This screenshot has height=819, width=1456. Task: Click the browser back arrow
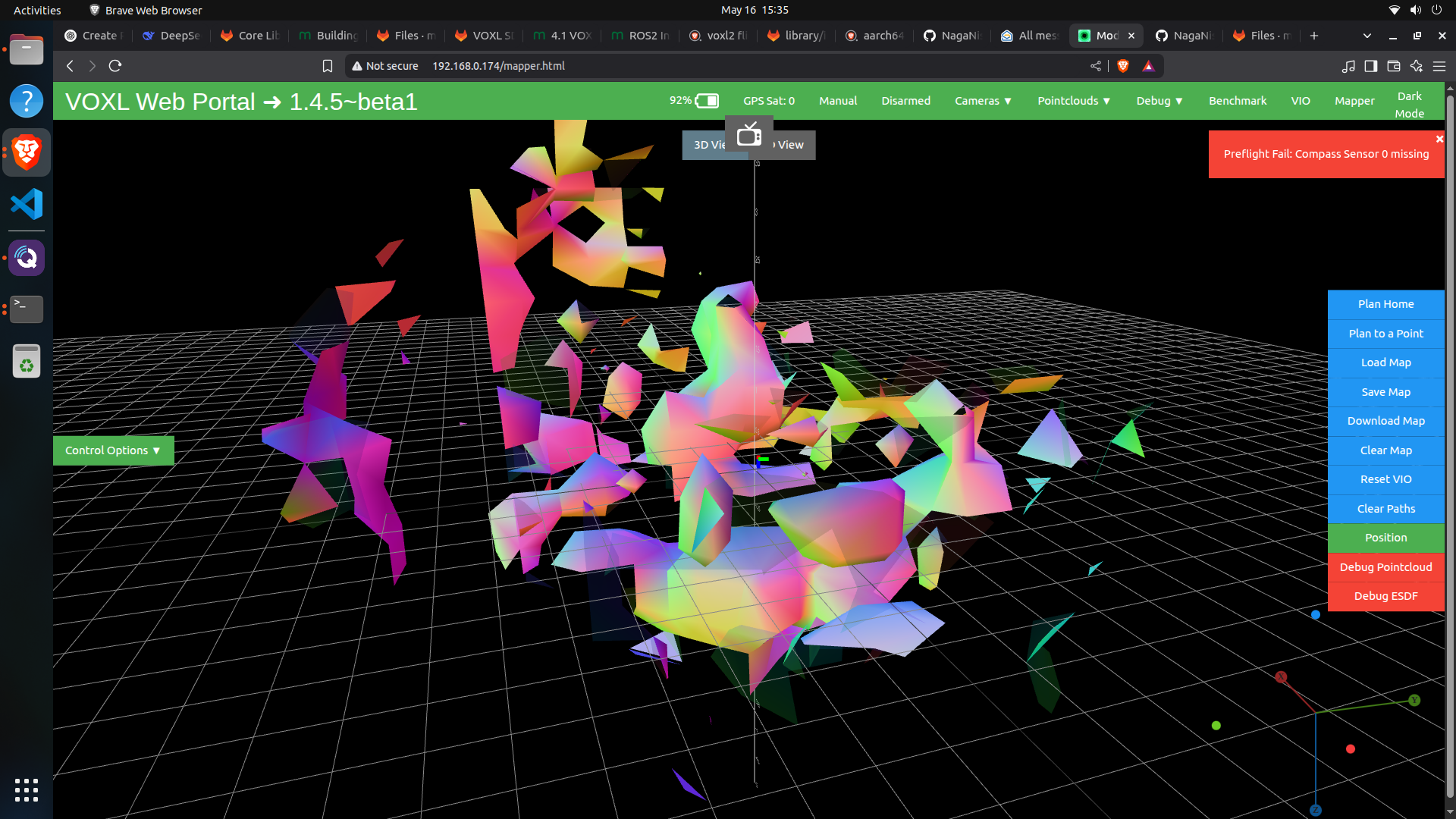70,66
